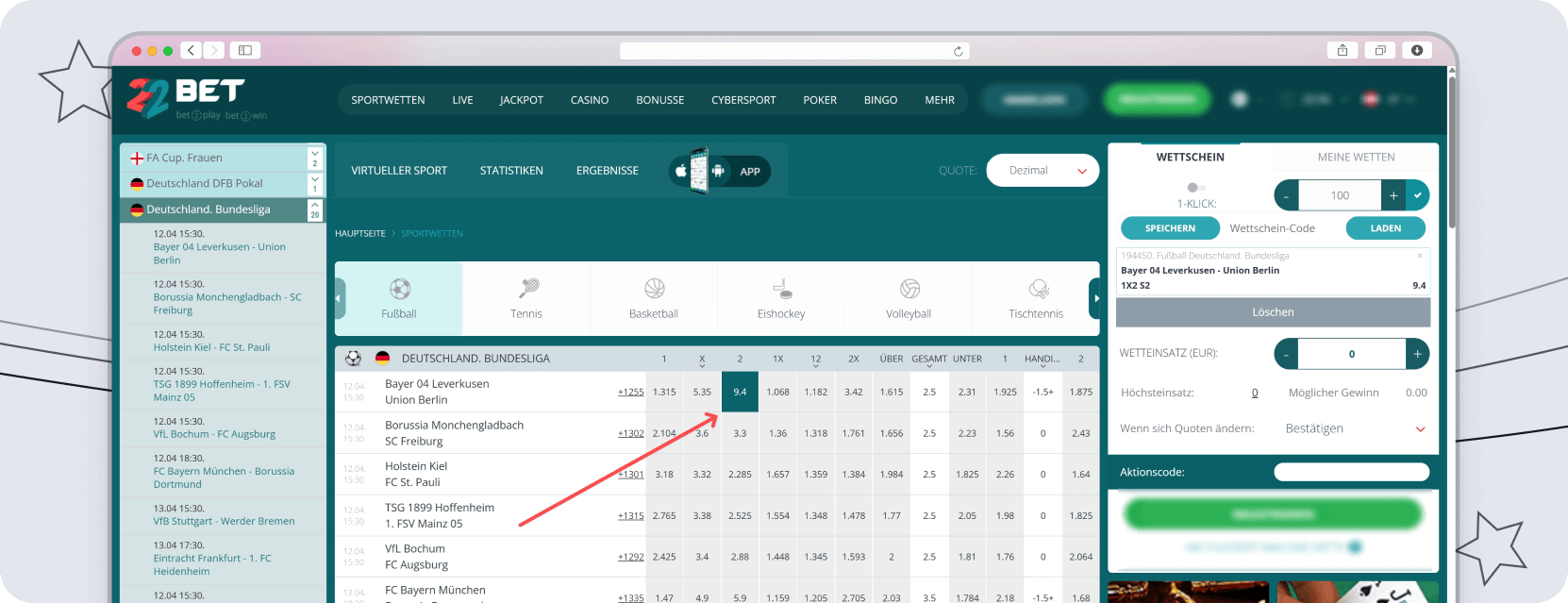Choose the Basketball sport icon
This screenshot has height=603, width=1568.
tap(655, 288)
